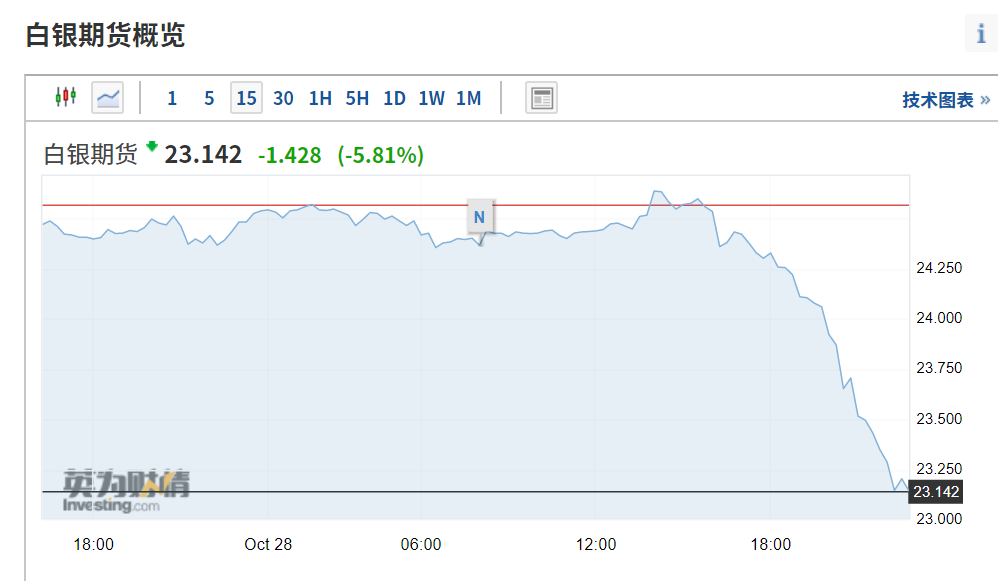Switch to candlestick chart view
998x581 pixels.
pyautogui.click(x=66, y=97)
